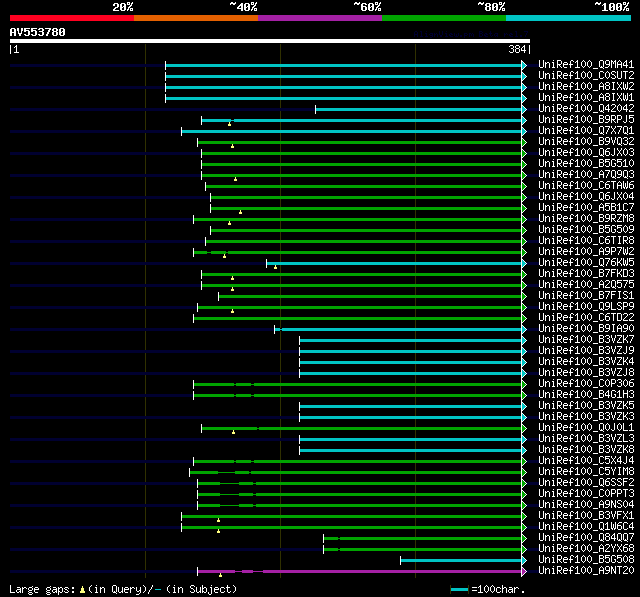The image size is (640, 597).
Task: Select label UniRef100_Q6JX03
Action: pos(586,152)
